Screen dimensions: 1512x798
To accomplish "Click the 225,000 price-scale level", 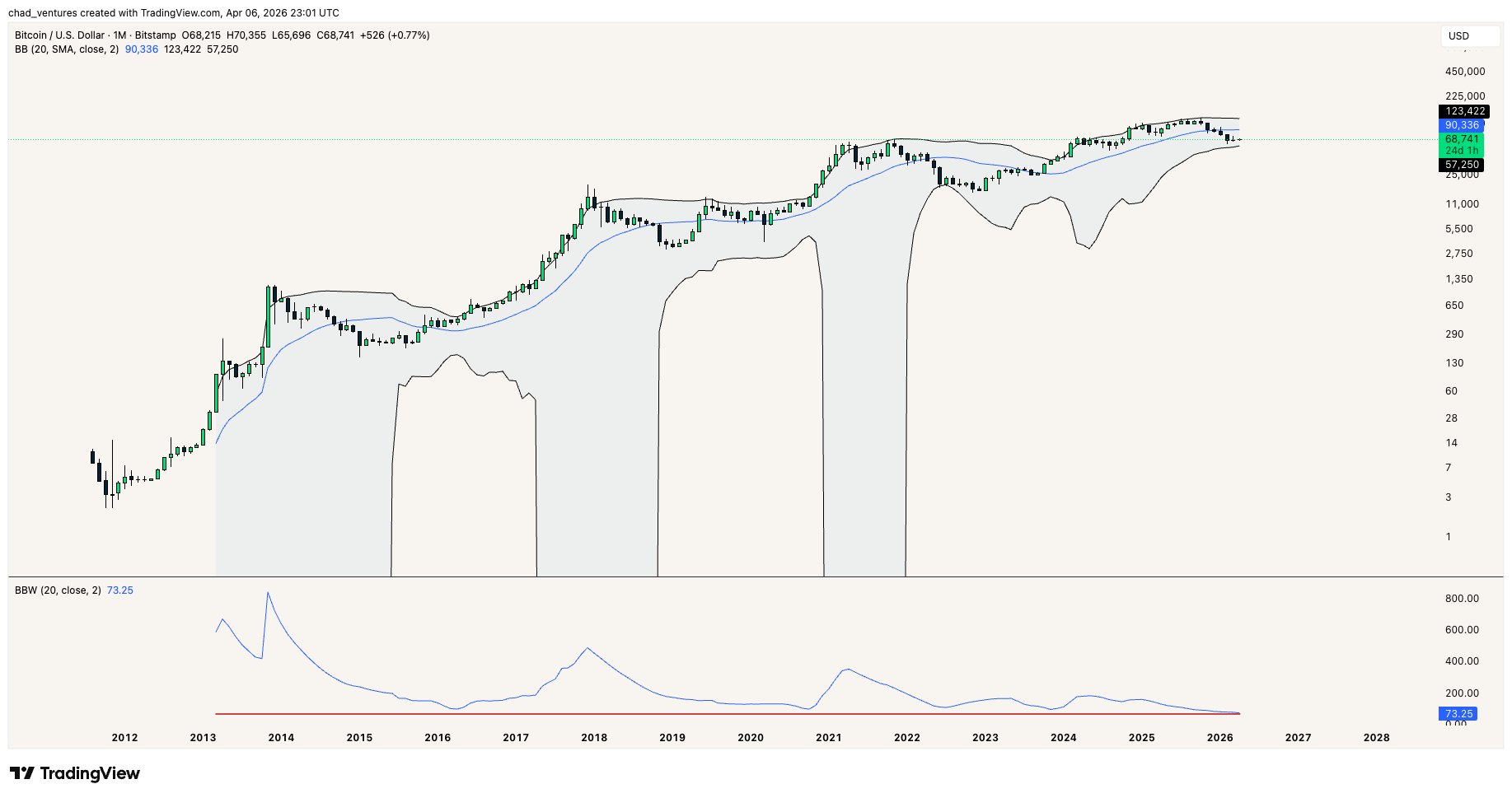I will tap(1465, 96).
